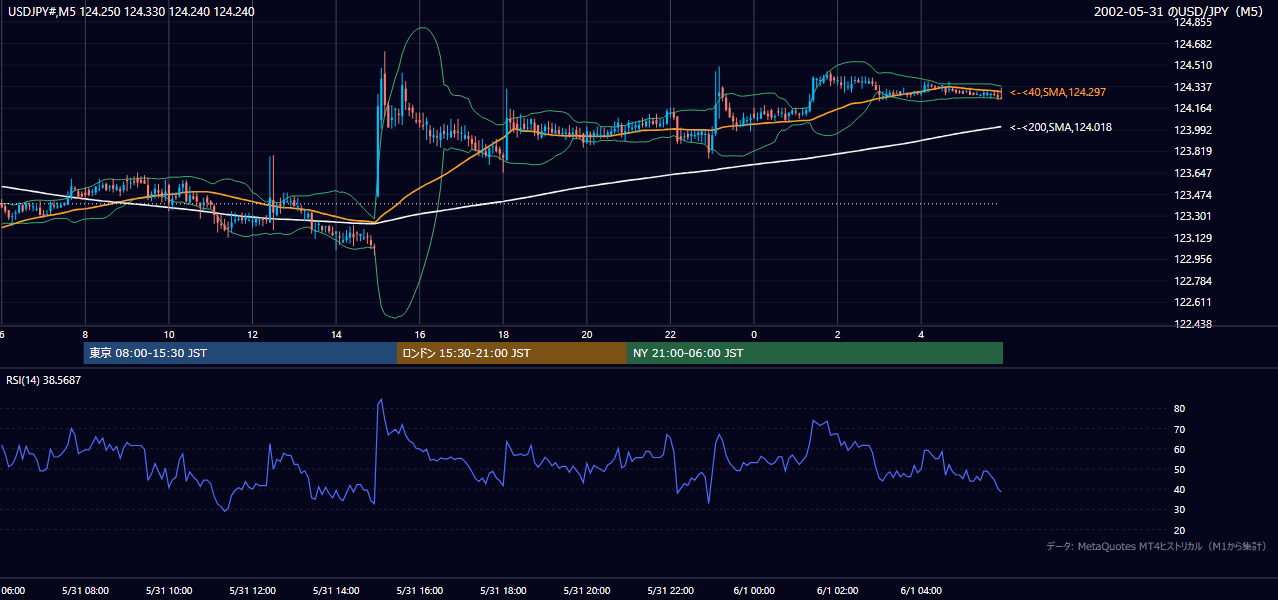Click price axis value 123.647

(1192, 173)
